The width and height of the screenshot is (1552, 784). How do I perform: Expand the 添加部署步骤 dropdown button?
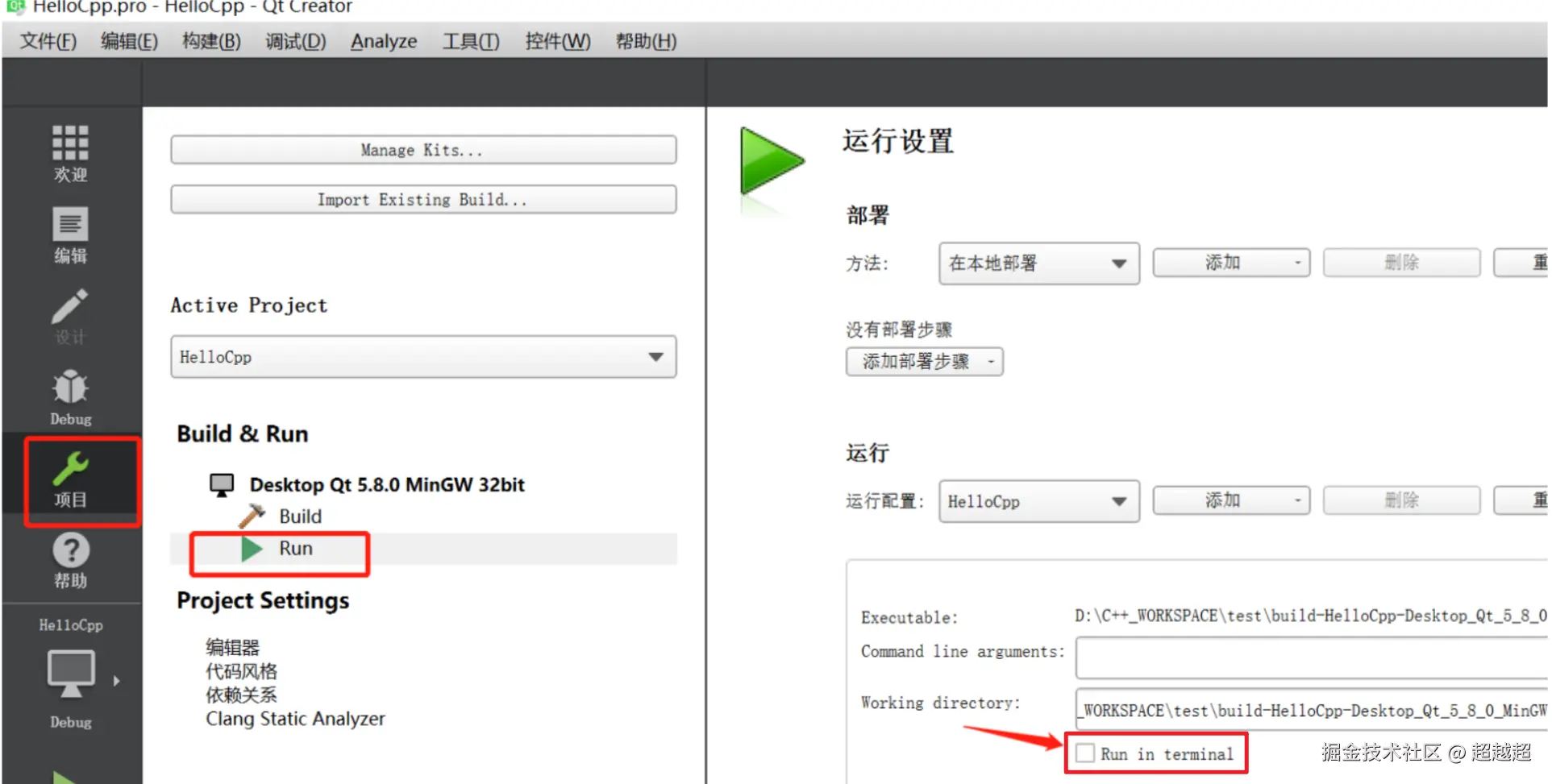(925, 362)
